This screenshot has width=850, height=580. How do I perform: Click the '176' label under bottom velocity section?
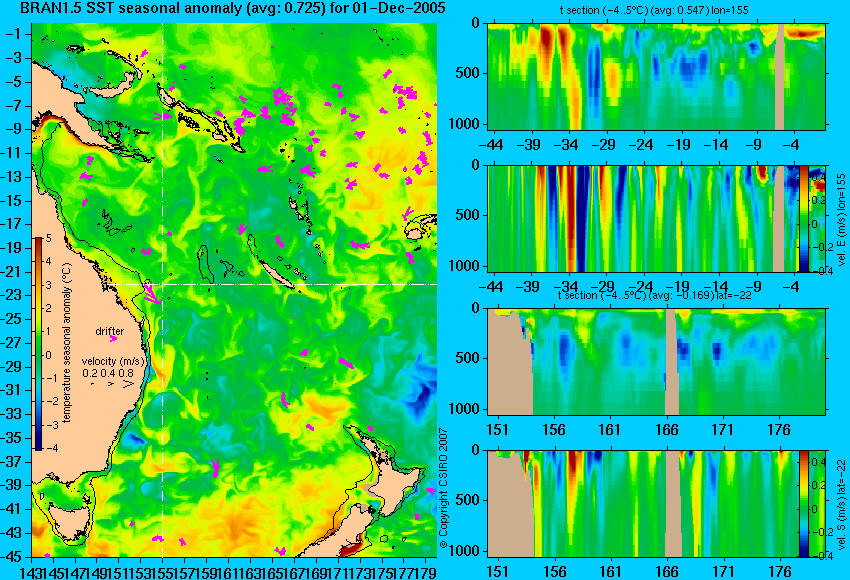point(780,572)
